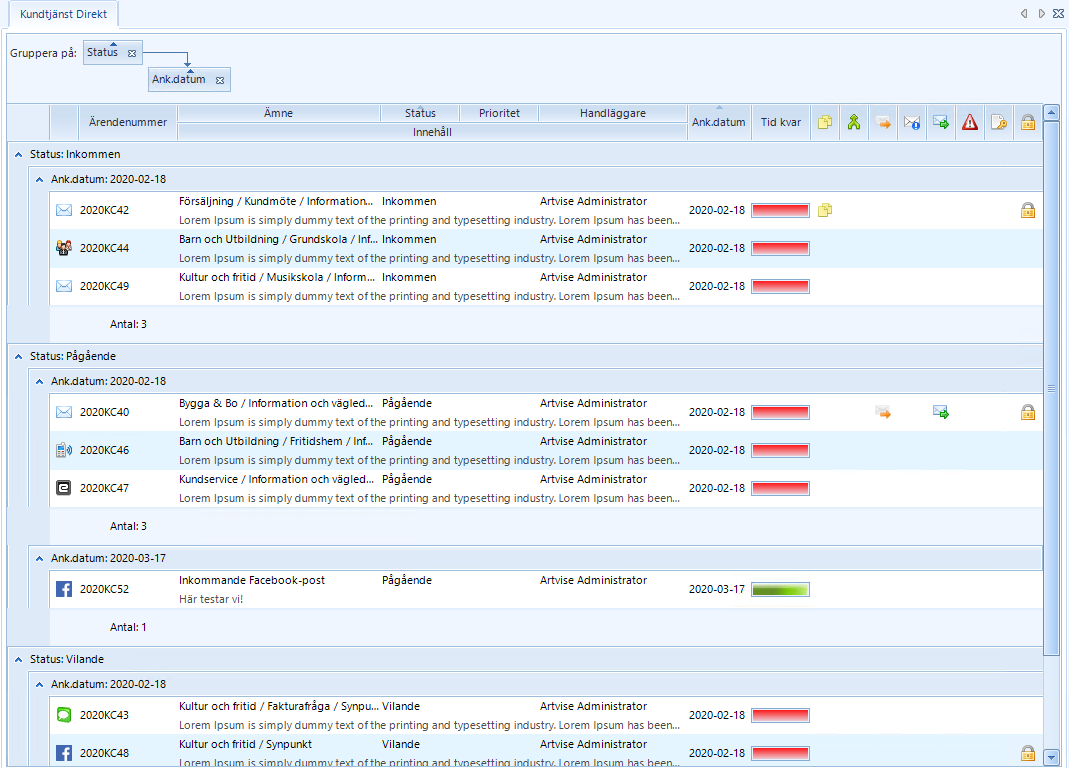Click the people visit icon of case 2020KC44
The height and width of the screenshot is (768, 1069).
63,248
